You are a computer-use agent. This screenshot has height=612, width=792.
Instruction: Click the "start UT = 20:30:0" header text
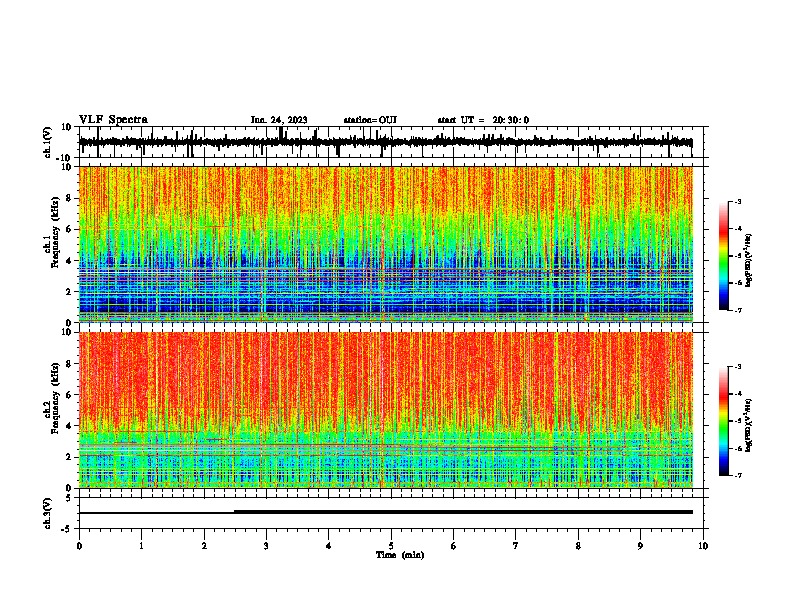click(483, 120)
